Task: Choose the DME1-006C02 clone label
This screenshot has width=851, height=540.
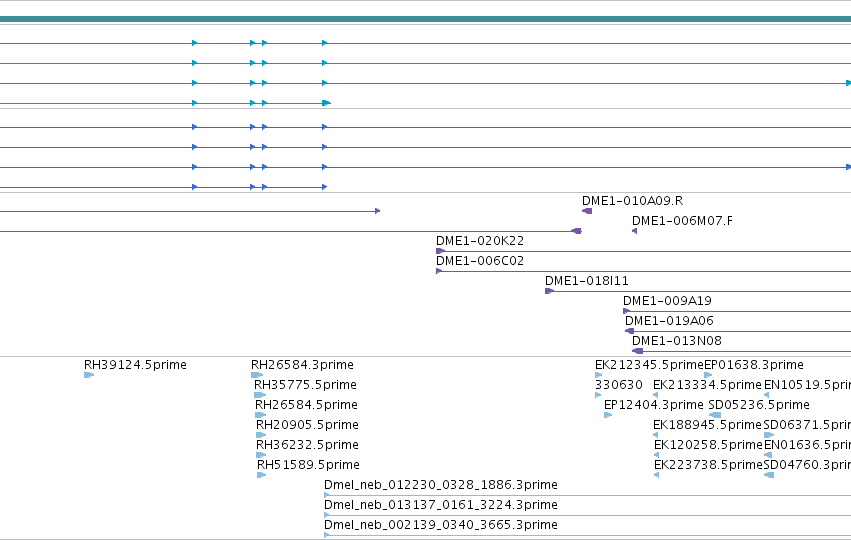Action: (480, 261)
